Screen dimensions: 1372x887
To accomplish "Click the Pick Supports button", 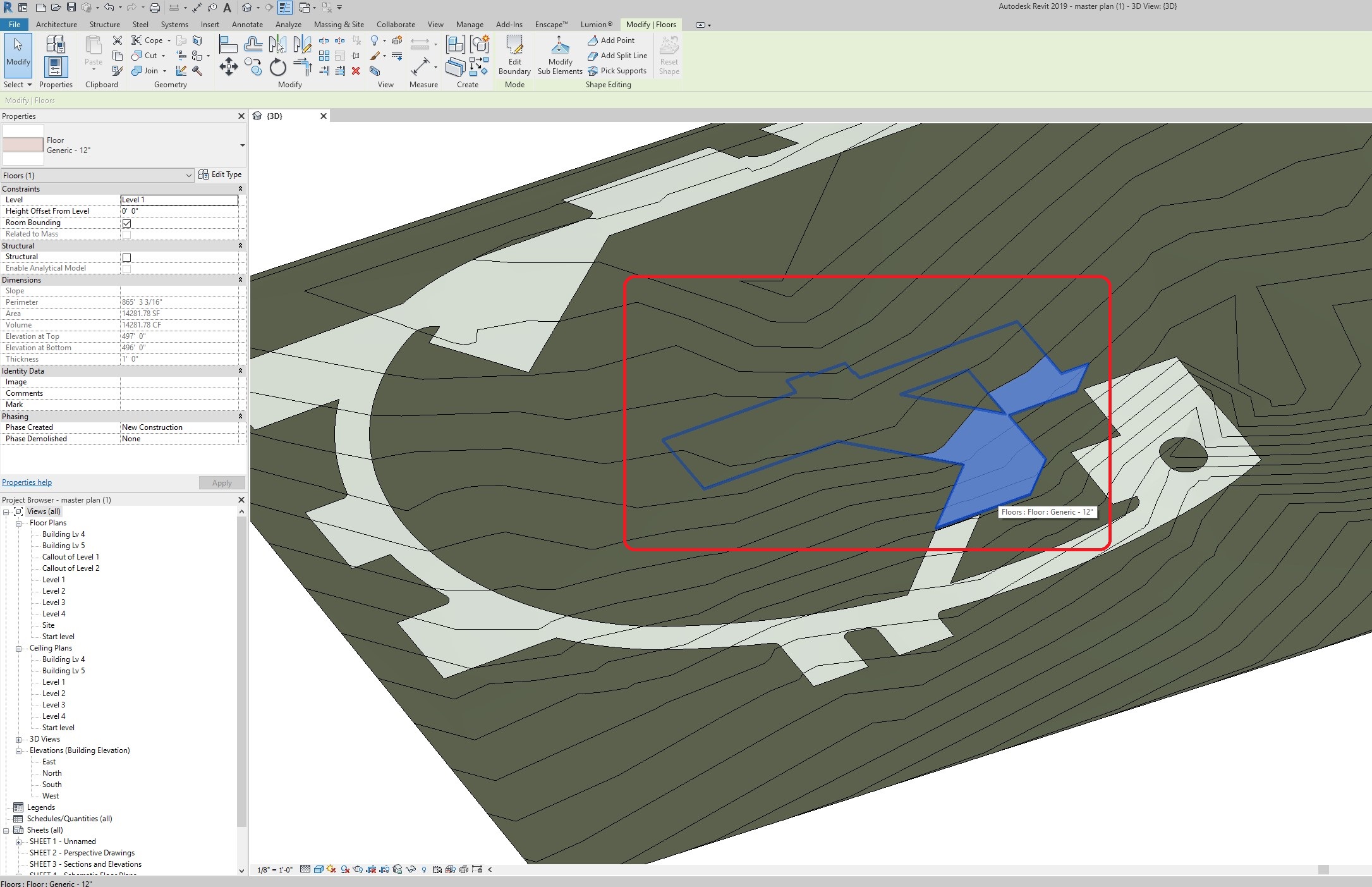I will 617,71.
